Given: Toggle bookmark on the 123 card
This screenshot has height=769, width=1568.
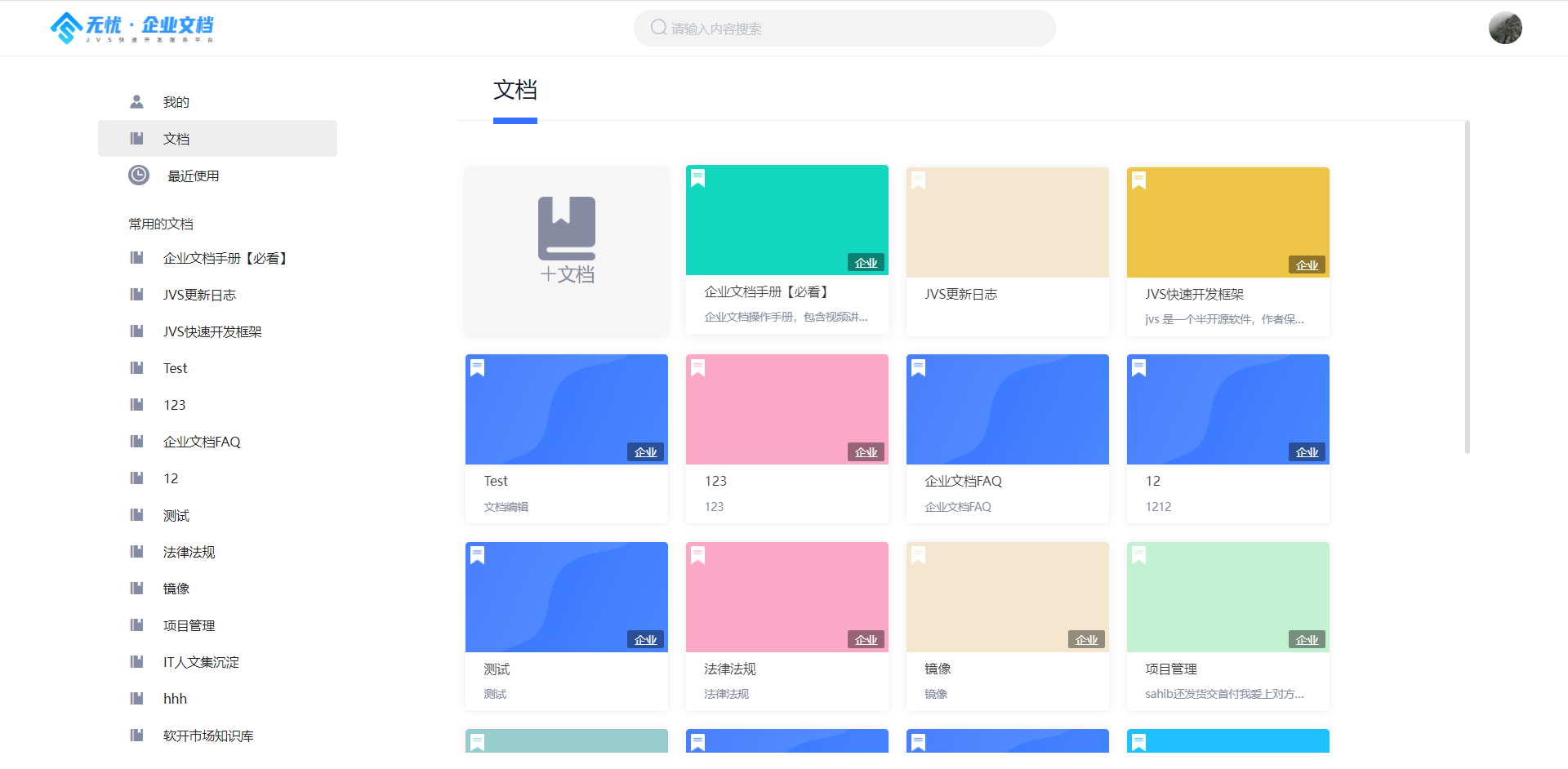Looking at the screenshot, I should tap(697, 368).
